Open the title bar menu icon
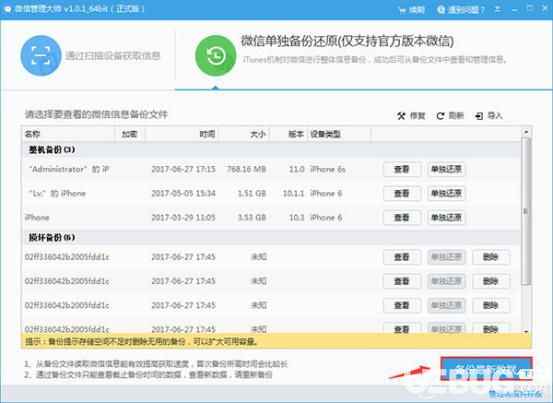This screenshot has width=553, height=403. [497, 9]
